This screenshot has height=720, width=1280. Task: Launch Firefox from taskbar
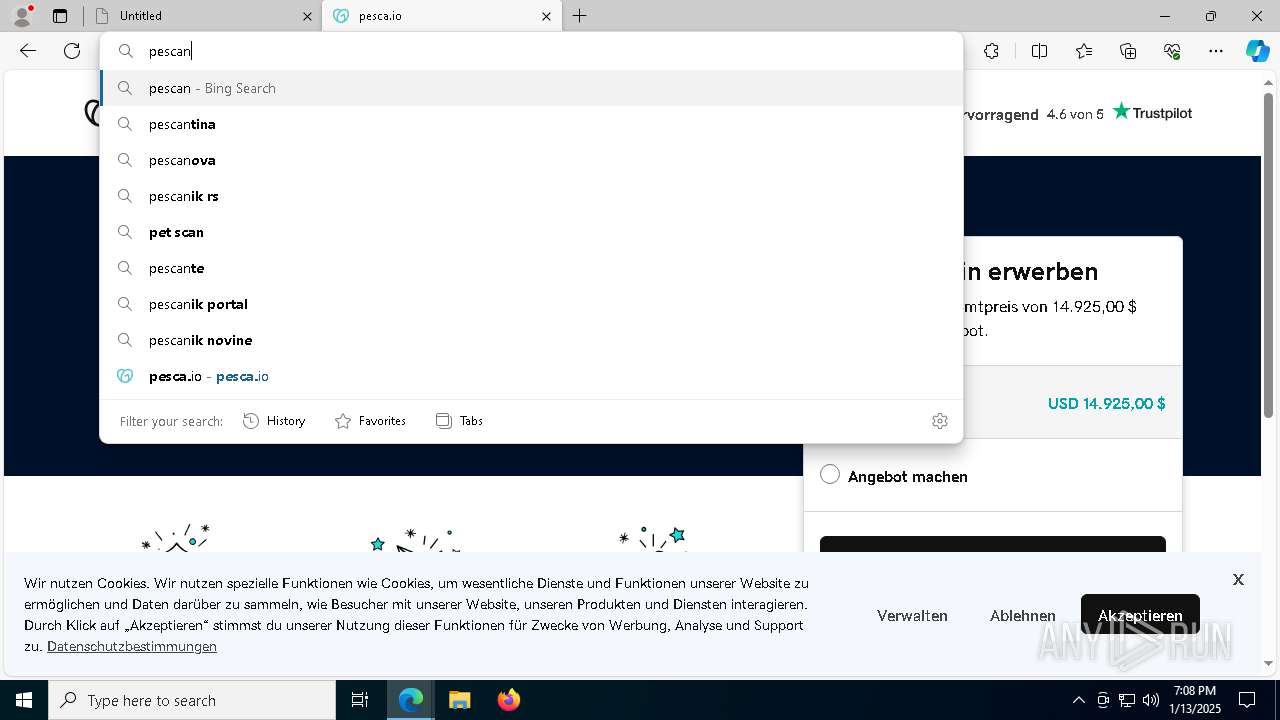[x=509, y=700]
